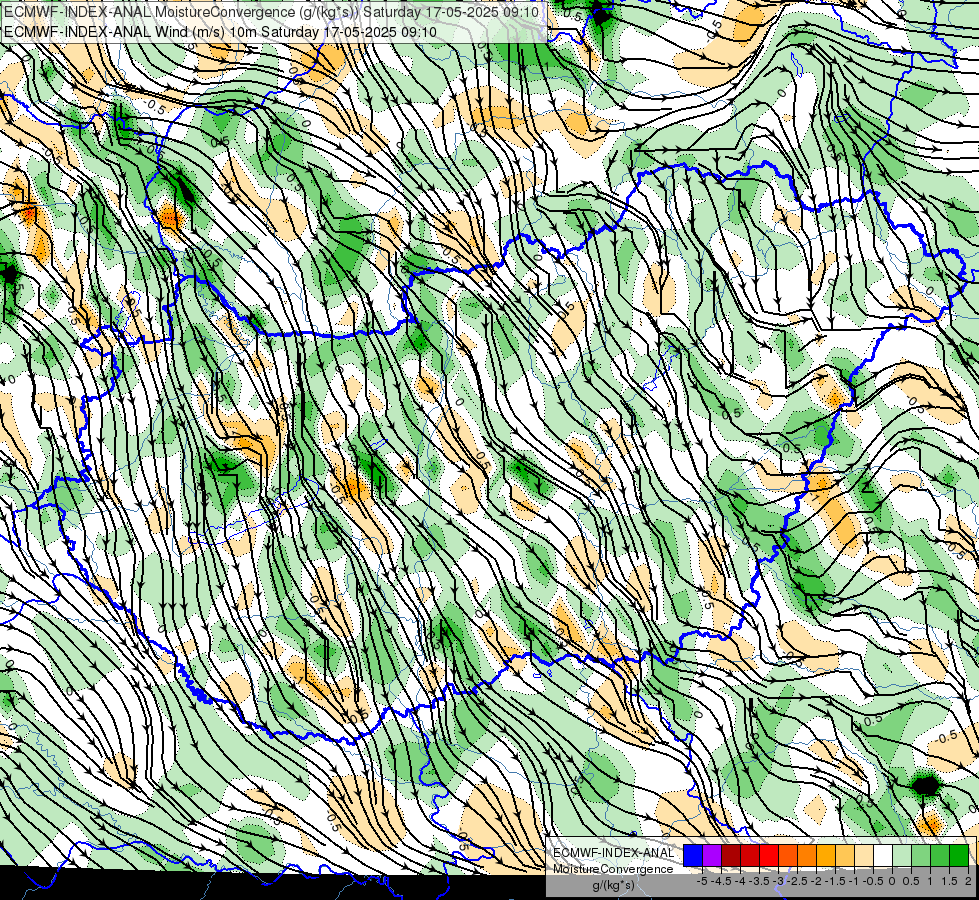Click the blue legend swatch below -5
This screenshot has width=979, height=900.
[x=693, y=856]
